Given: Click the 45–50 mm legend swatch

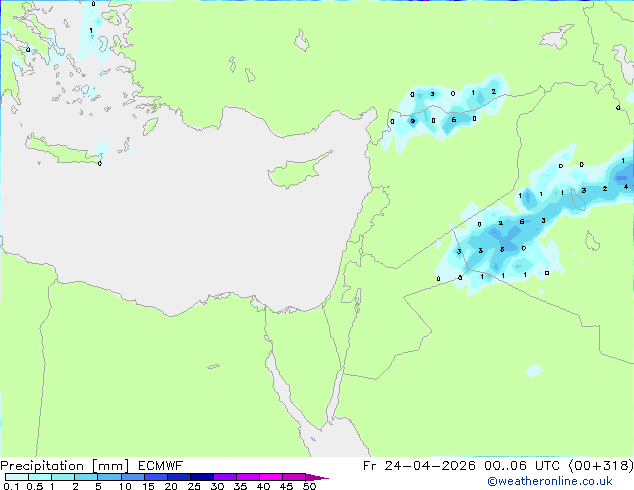Looking at the screenshot, I should pyautogui.click(x=294, y=477).
